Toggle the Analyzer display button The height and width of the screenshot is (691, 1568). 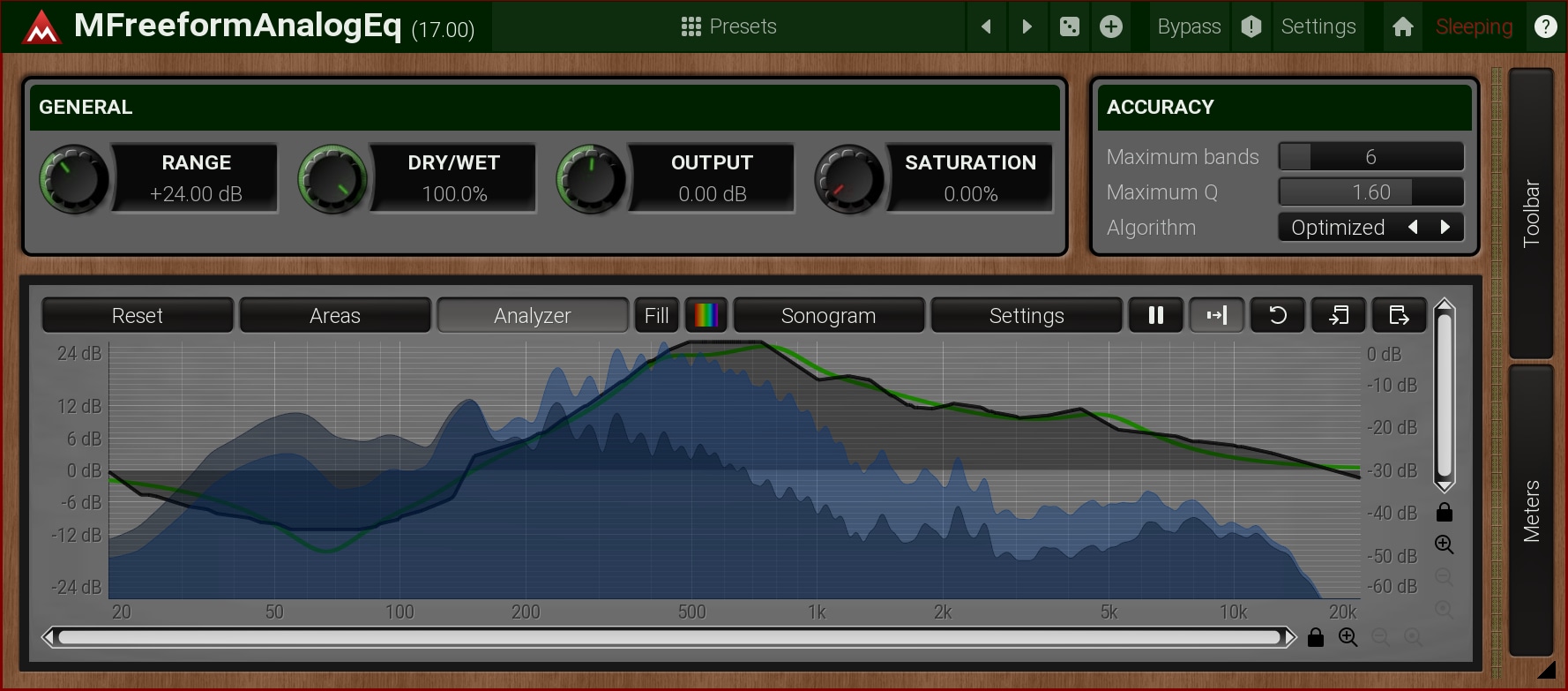532,315
